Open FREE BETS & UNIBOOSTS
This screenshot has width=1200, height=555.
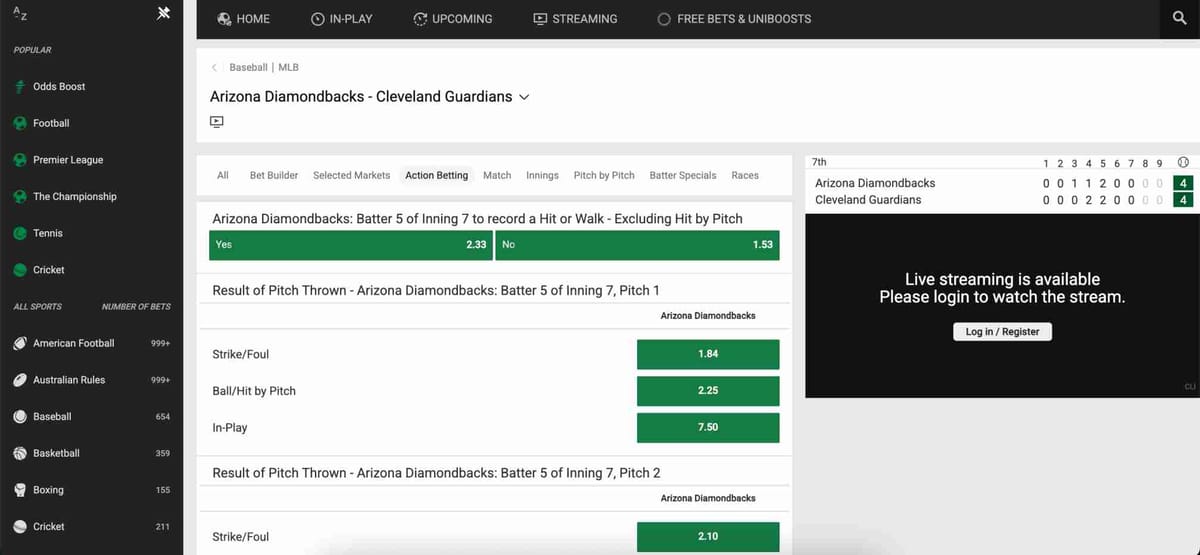[735, 19]
